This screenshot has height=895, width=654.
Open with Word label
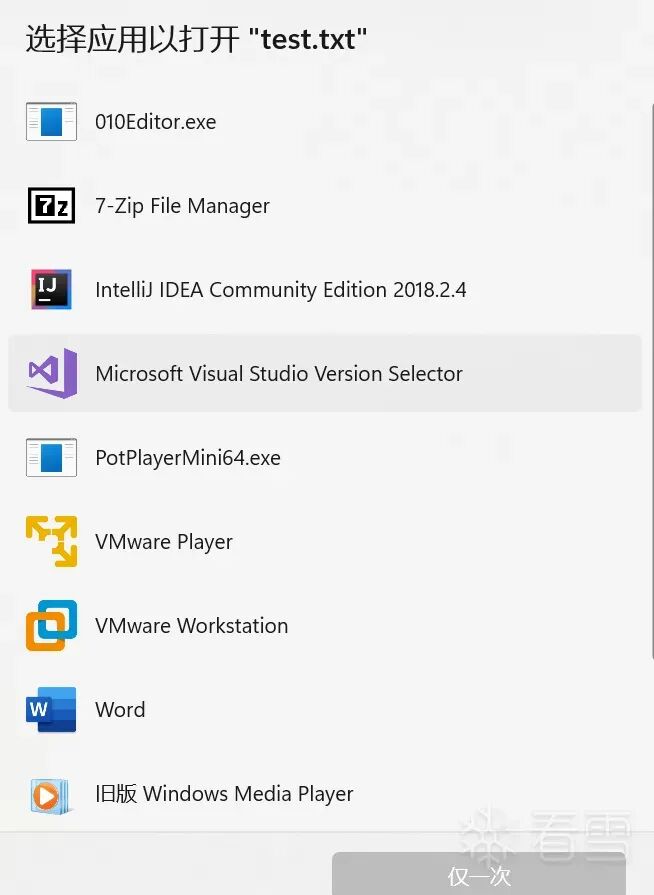tap(120, 709)
